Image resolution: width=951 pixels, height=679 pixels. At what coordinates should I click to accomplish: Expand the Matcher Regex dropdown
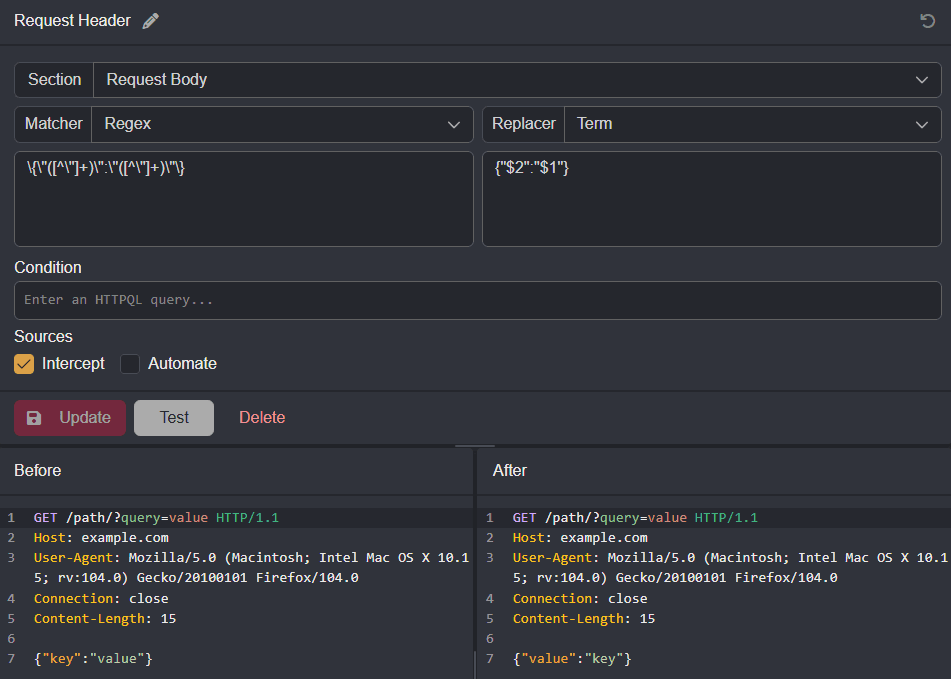click(282, 124)
